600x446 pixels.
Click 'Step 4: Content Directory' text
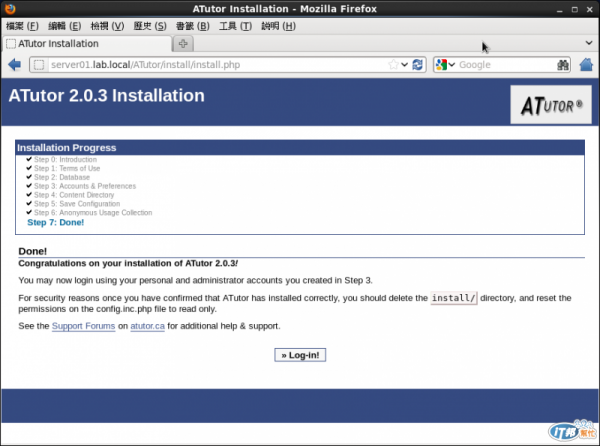(74, 195)
